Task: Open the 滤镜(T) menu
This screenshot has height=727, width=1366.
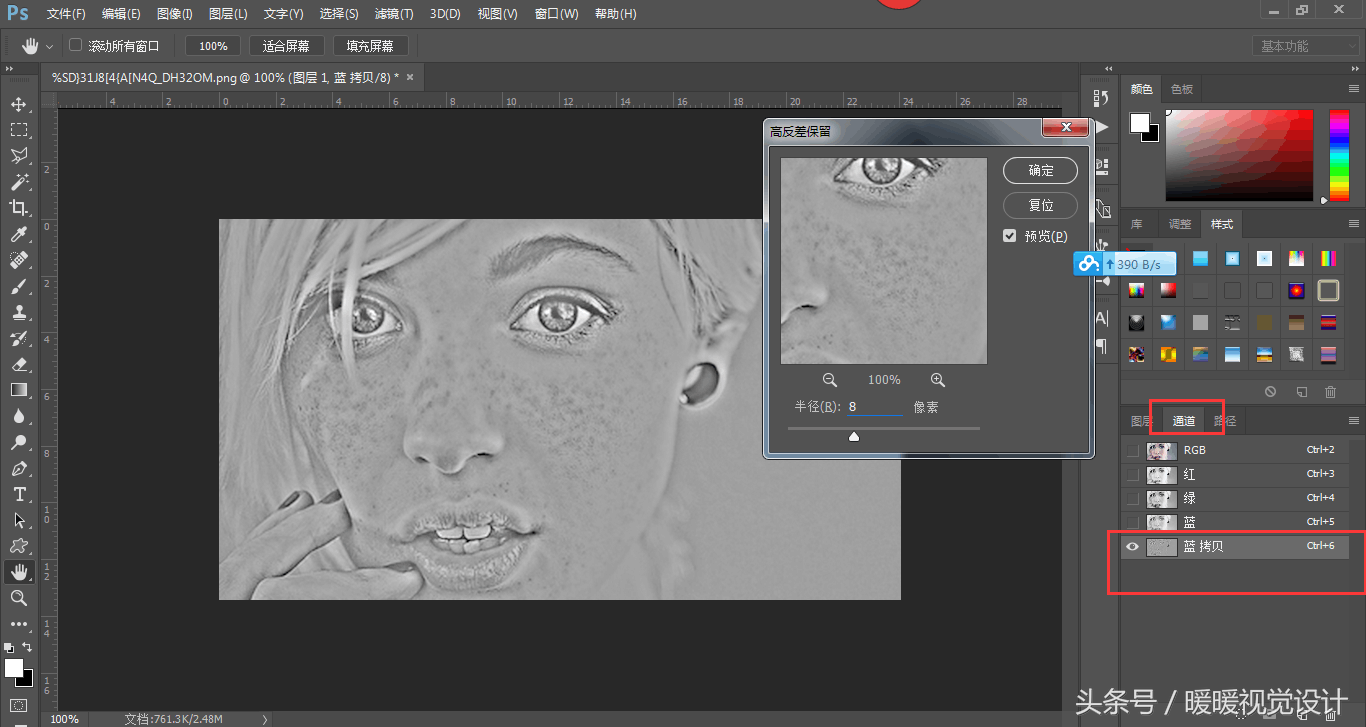Action: tap(393, 14)
